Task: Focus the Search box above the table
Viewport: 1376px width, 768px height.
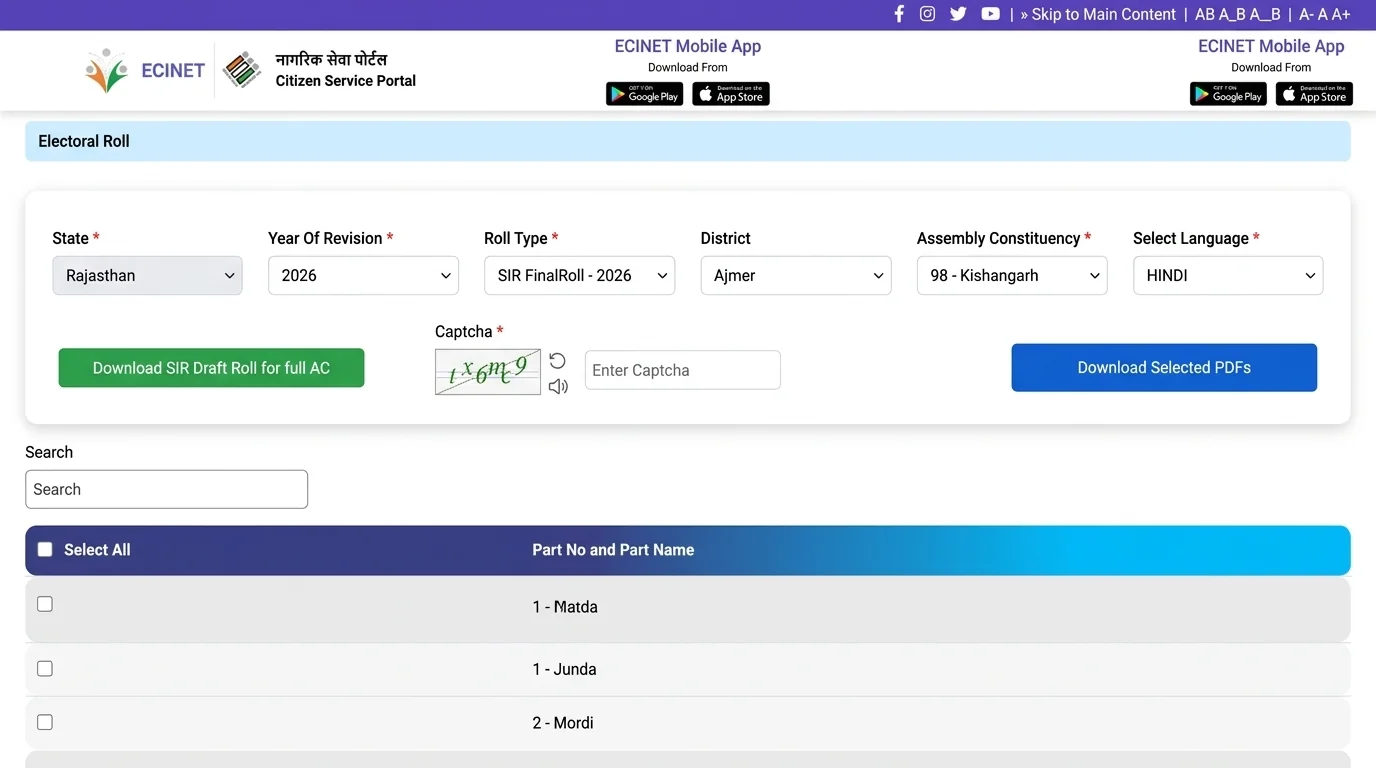Action: [166, 489]
